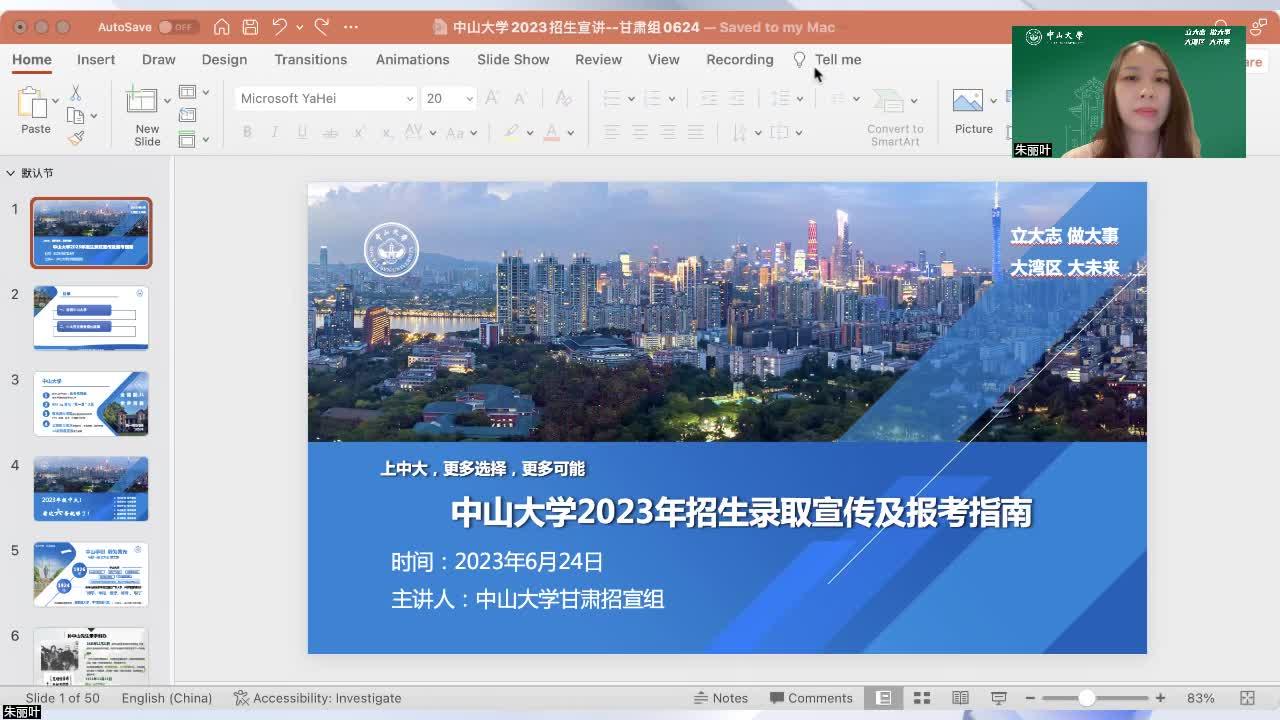
Task: Open the more options ellipsis in title bar
Action: tap(350, 27)
